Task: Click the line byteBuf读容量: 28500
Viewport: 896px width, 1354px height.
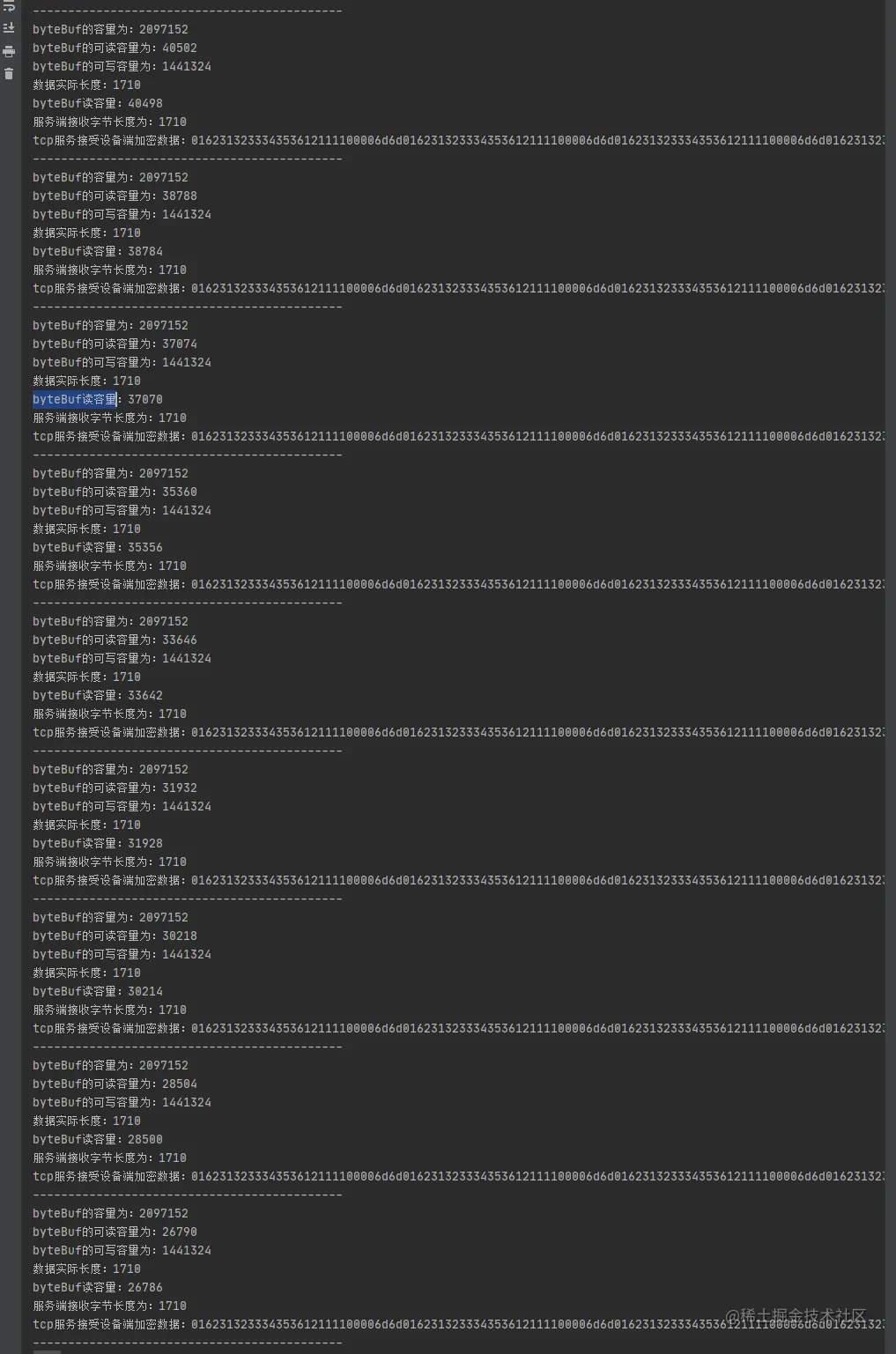Action: click(98, 1139)
